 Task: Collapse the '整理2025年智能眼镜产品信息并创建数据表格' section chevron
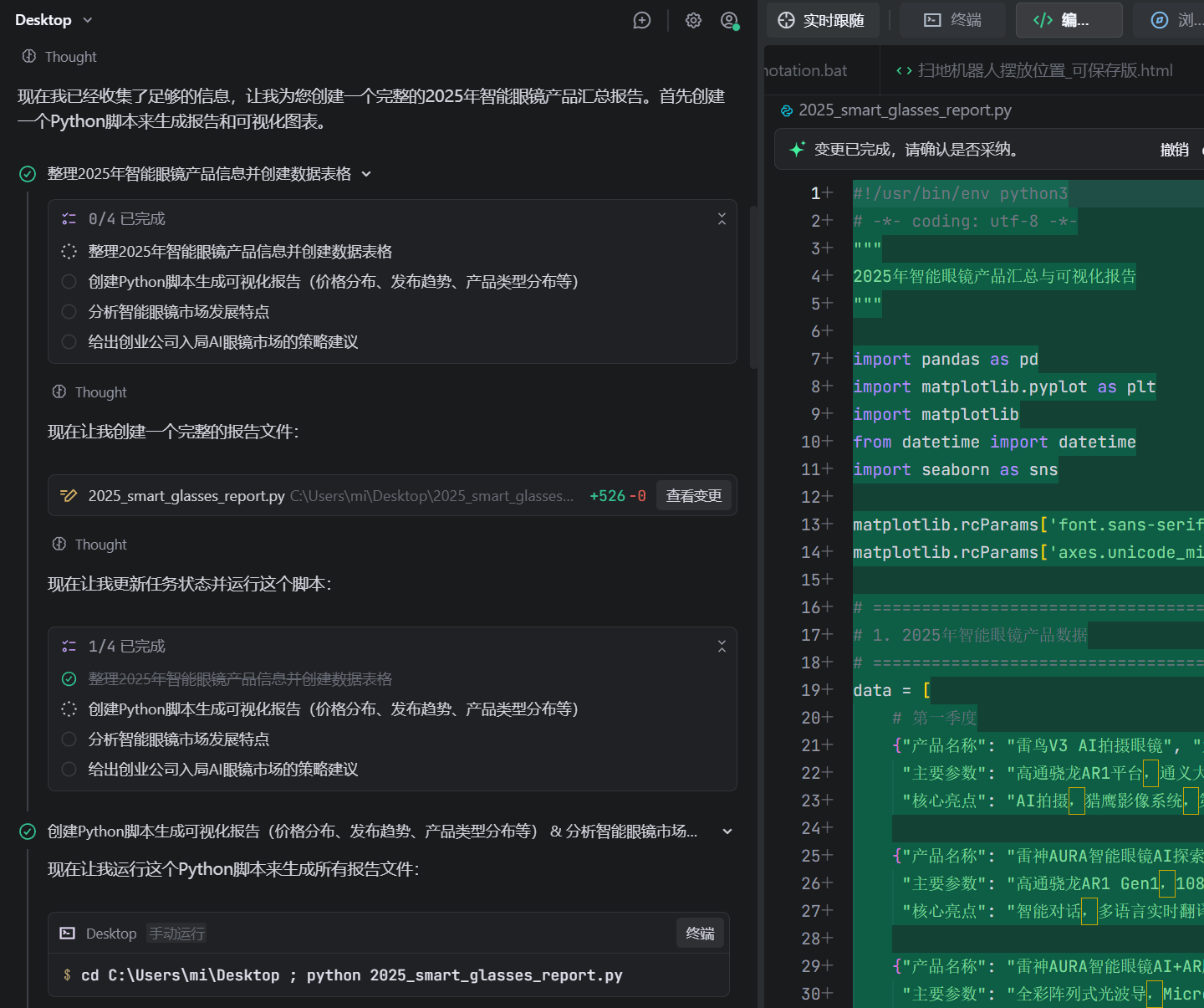(366, 174)
